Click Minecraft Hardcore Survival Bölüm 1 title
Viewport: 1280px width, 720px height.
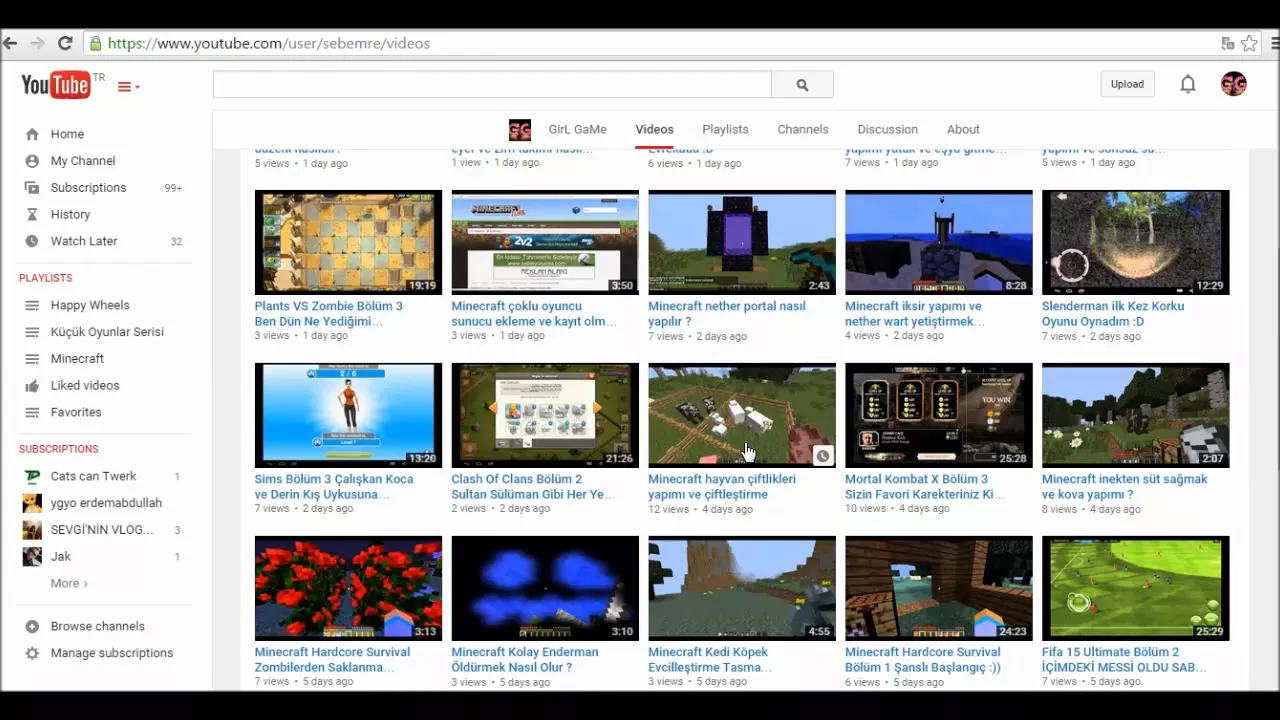click(923, 659)
